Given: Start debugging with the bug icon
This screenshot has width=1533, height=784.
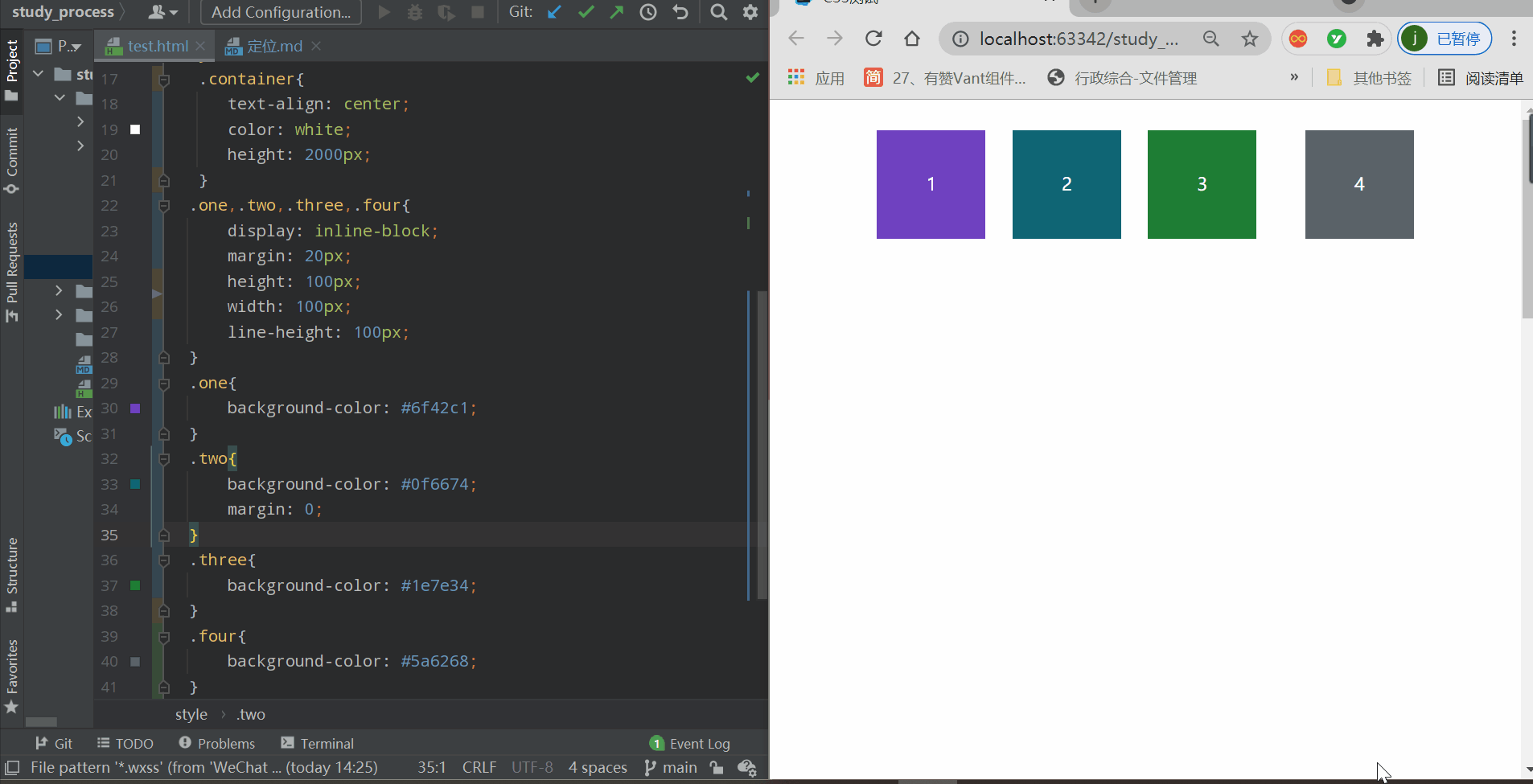Looking at the screenshot, I should (x=415, y=12).
